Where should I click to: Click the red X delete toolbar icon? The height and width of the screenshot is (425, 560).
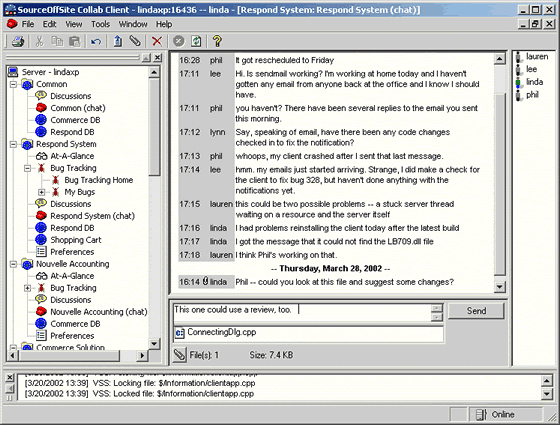tap(157, 41)
